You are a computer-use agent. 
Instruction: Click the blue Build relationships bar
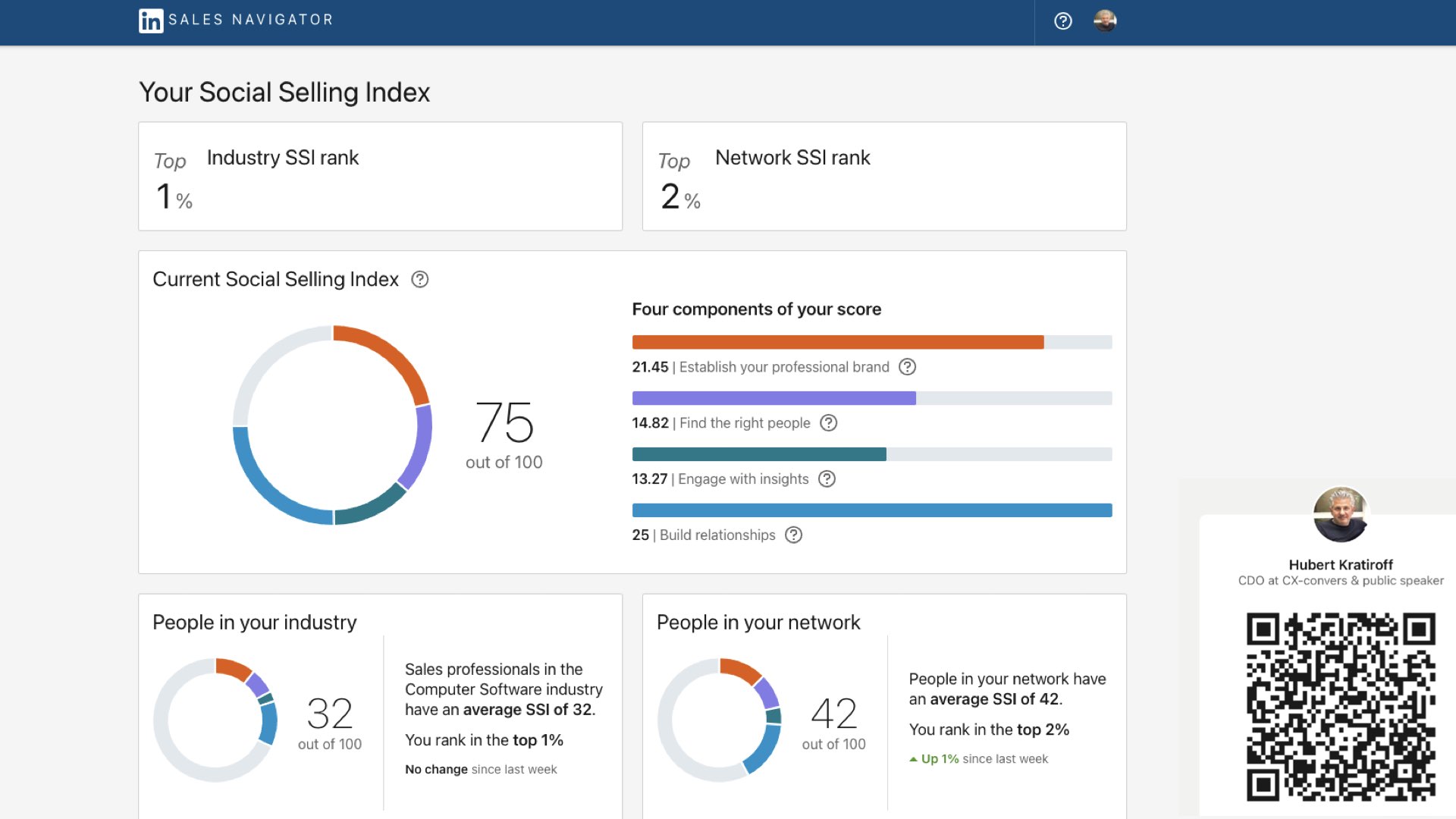point(871,510)
